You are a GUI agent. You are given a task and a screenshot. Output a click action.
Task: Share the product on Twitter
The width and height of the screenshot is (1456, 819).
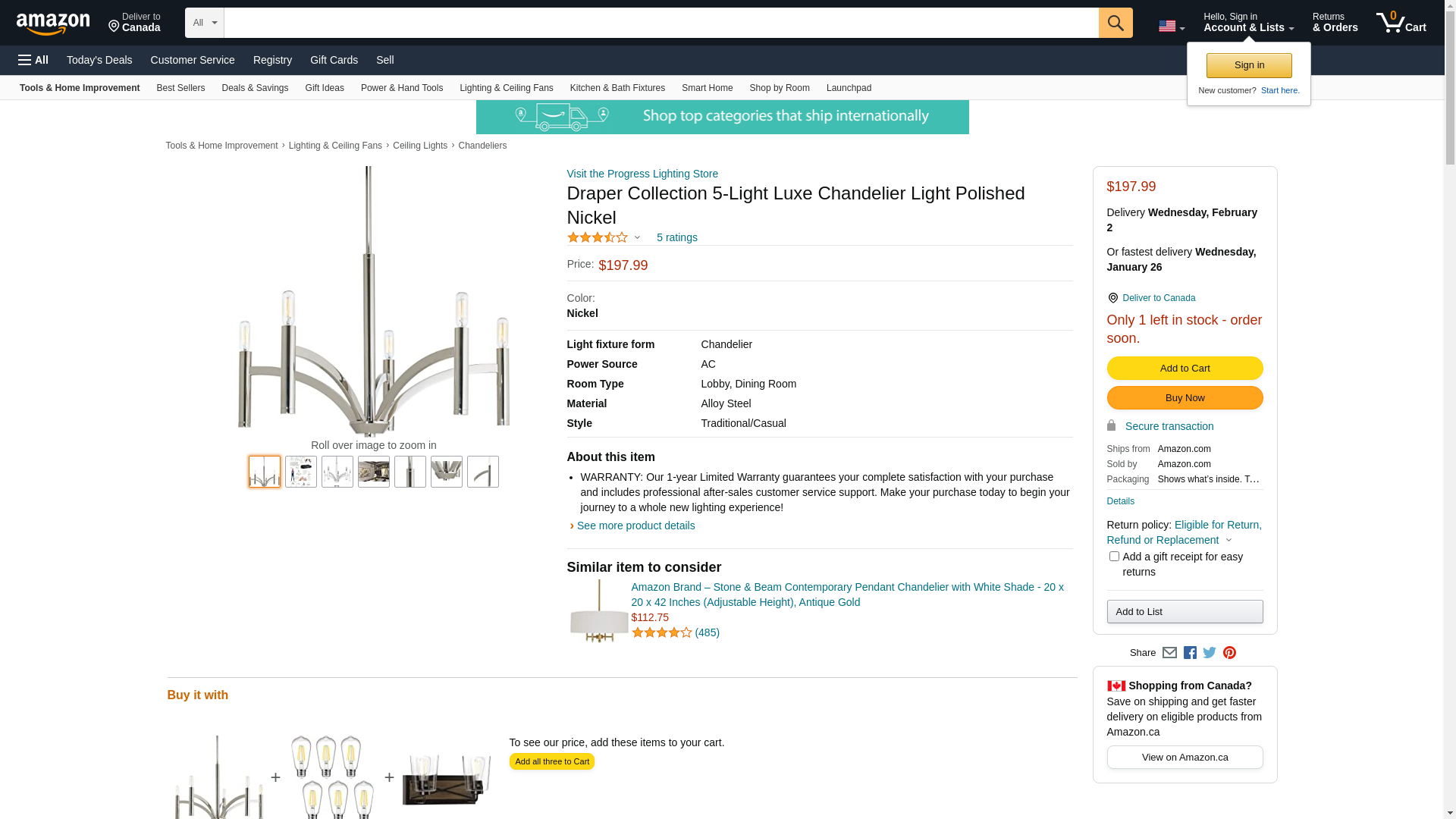1210,653
